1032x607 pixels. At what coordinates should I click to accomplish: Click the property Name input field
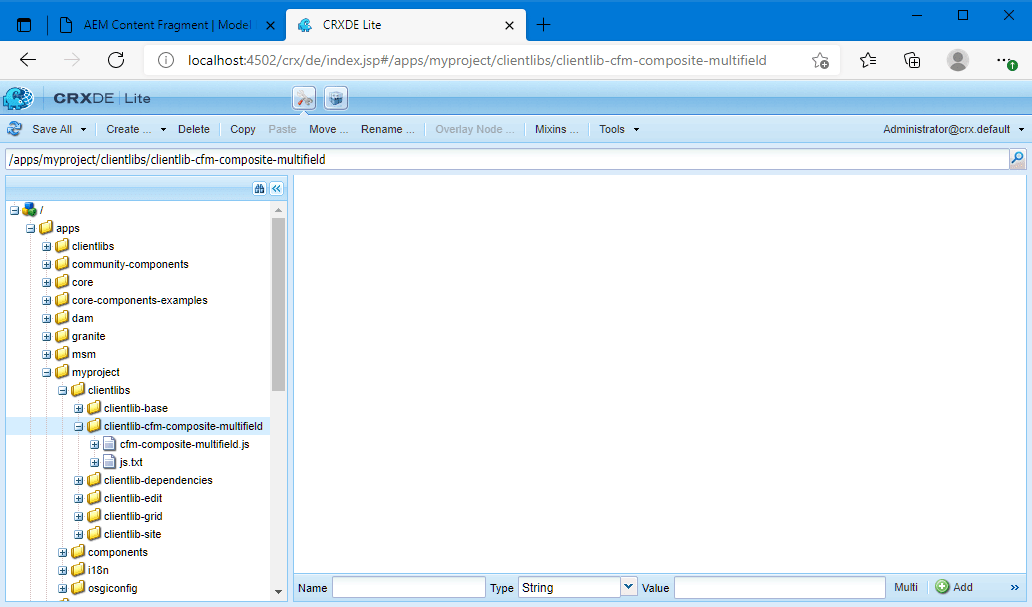[x=409, y=587]
